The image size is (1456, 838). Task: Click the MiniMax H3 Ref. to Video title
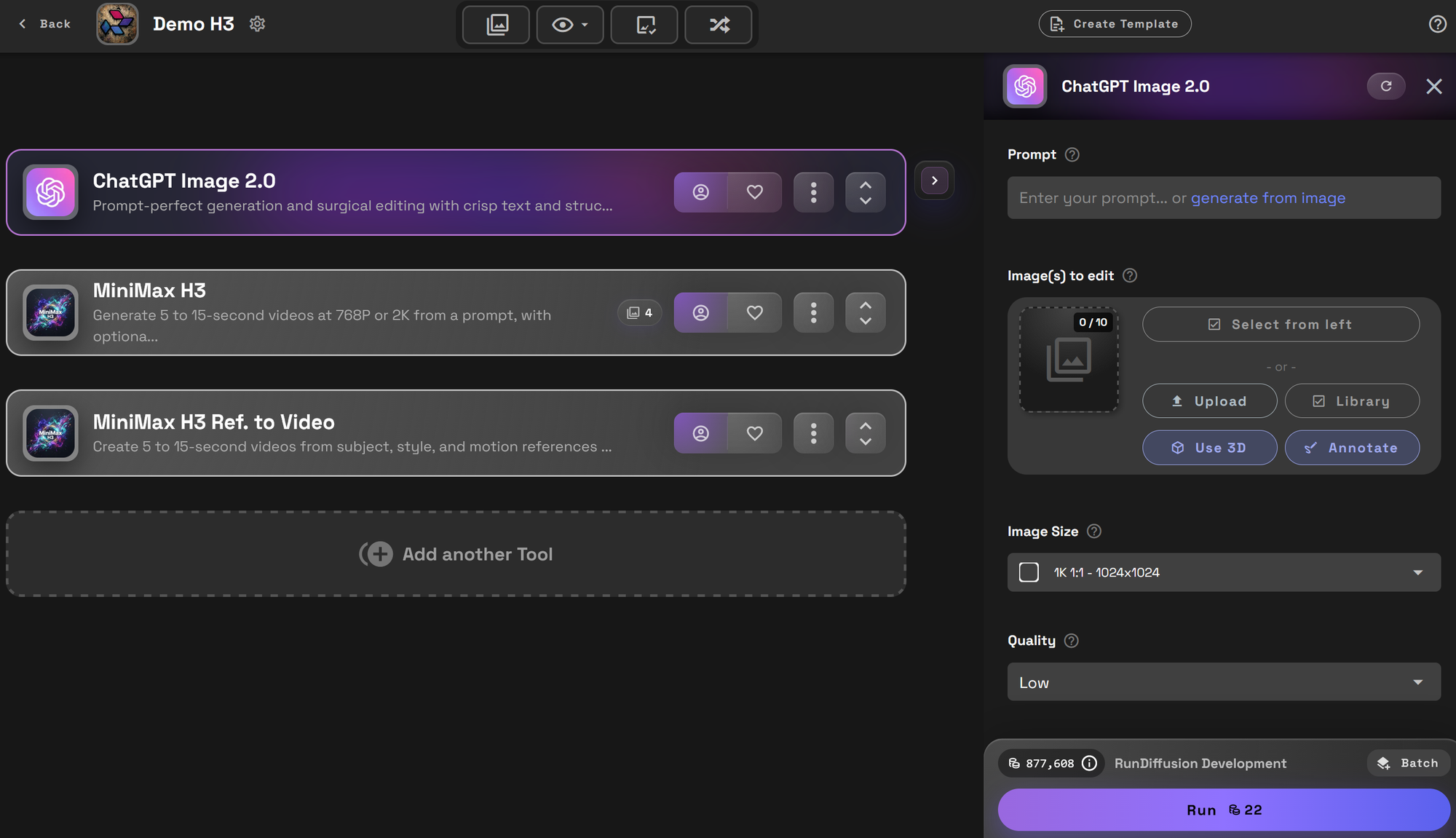tap(214, 422)
